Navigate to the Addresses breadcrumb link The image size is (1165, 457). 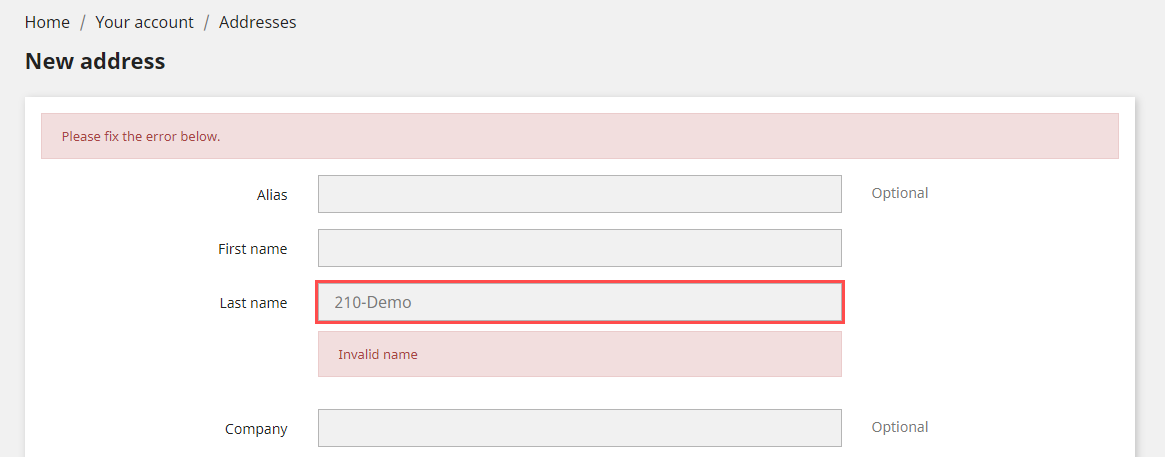tap(257, 22)
